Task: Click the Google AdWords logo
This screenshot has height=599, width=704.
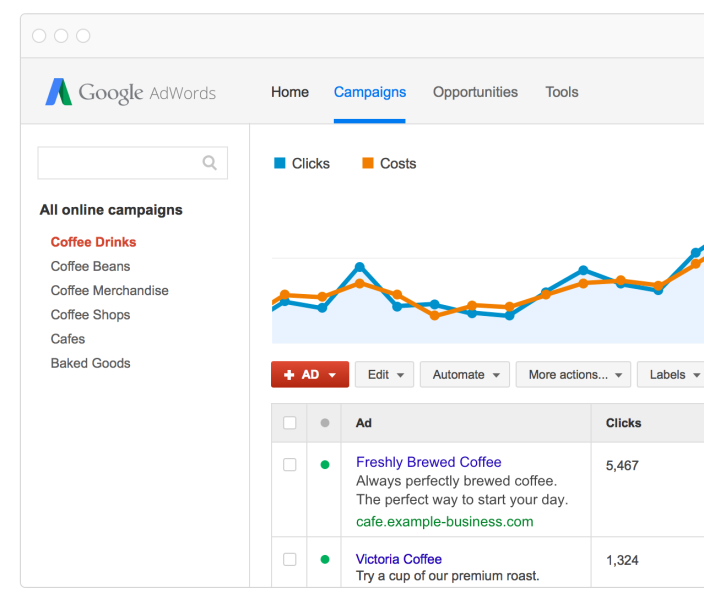Action: [130, 92]
